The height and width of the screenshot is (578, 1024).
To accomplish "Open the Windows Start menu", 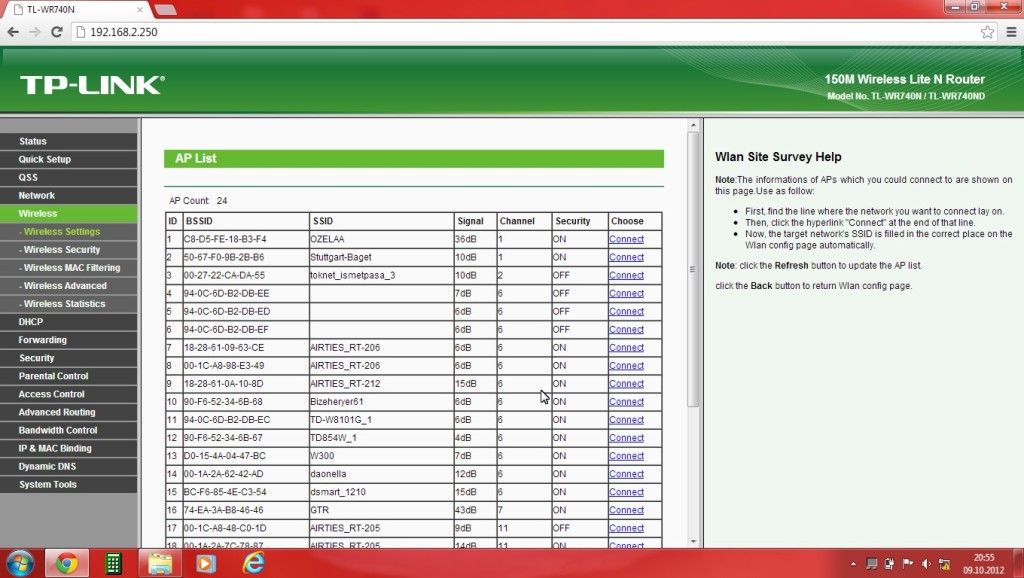I will pyautogui.click(x=20, y=563).
